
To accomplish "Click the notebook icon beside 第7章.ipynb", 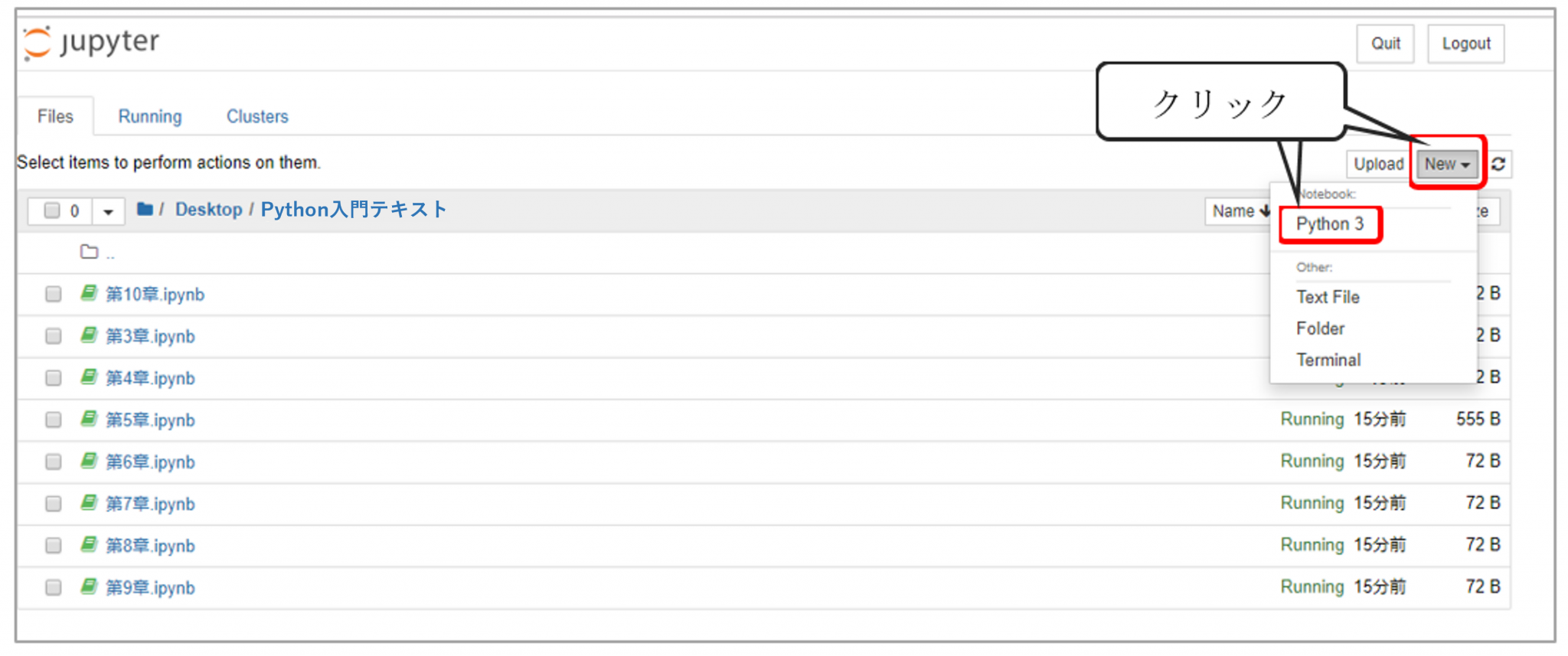I will [90, 503].
